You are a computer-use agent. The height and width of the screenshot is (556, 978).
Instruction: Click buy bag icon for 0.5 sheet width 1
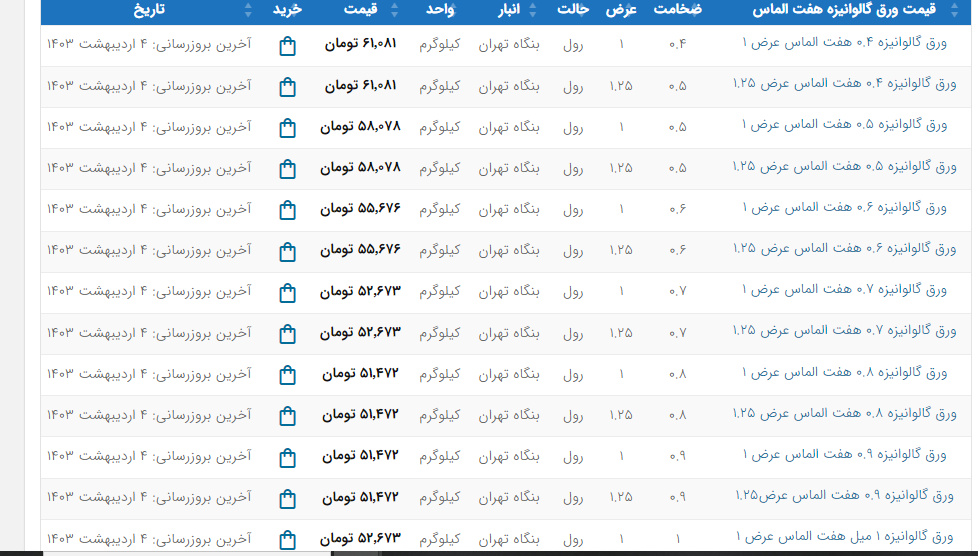pos(288,128)
